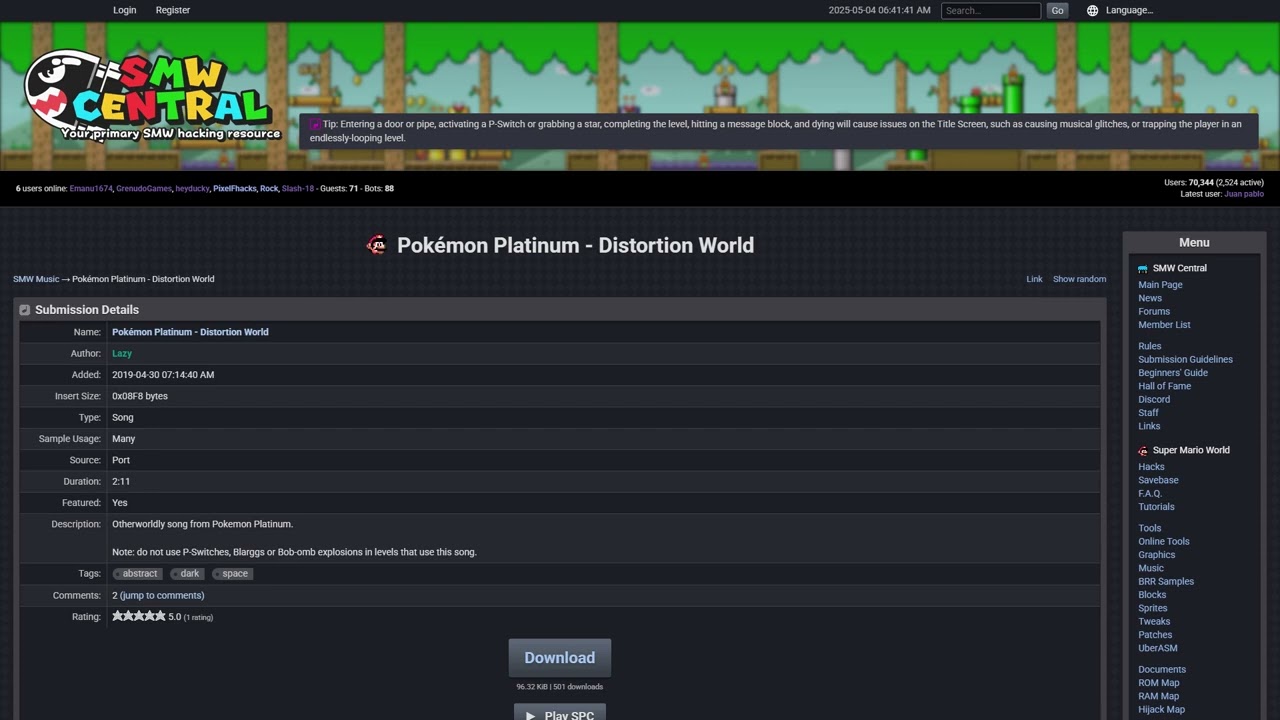Open Forums in the menu
Screen dimensions: 1280x720
coord(1154,311)
